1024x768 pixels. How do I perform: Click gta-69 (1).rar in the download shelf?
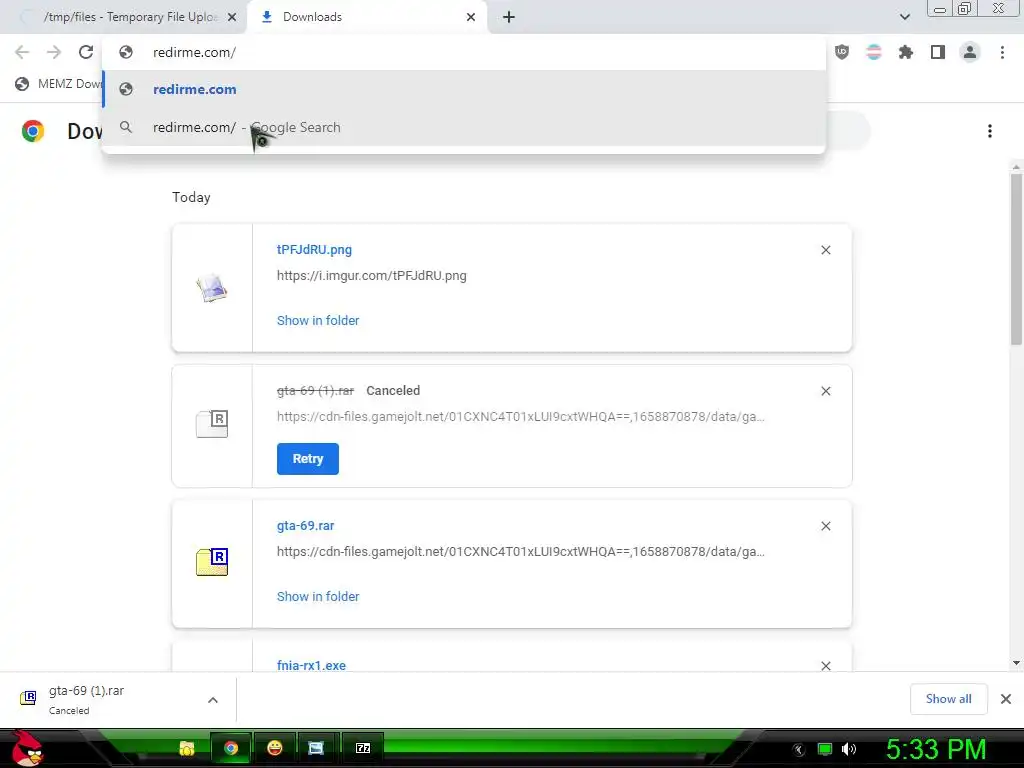tap(86, 691)
